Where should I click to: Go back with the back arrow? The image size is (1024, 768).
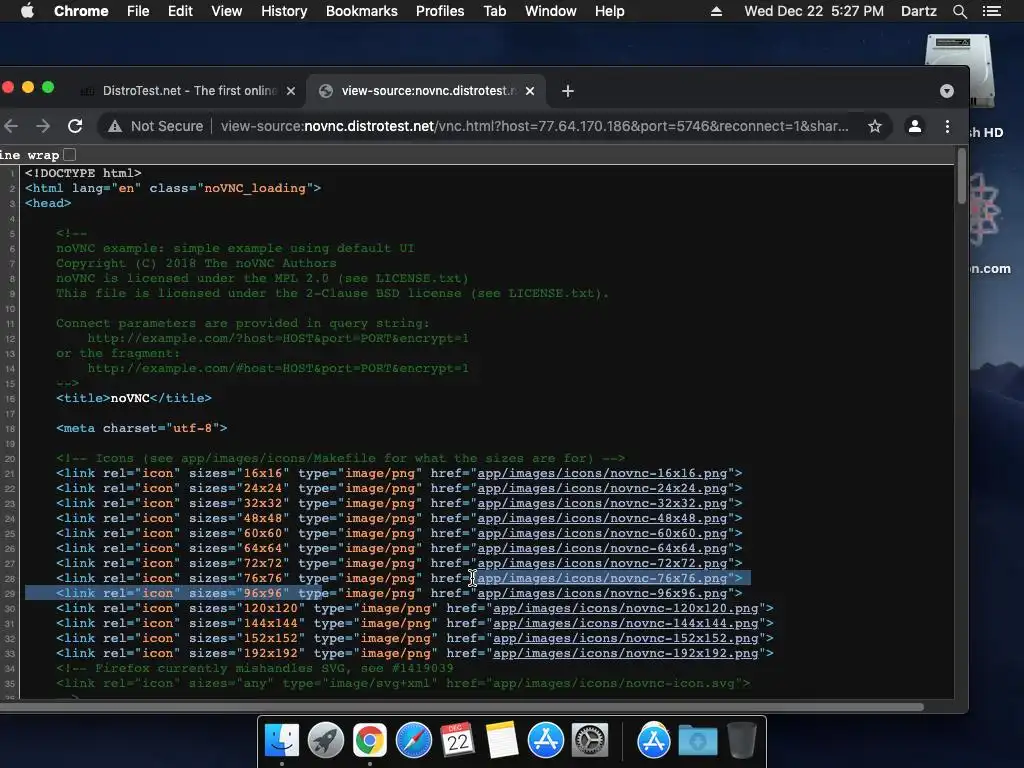[11, 126]
